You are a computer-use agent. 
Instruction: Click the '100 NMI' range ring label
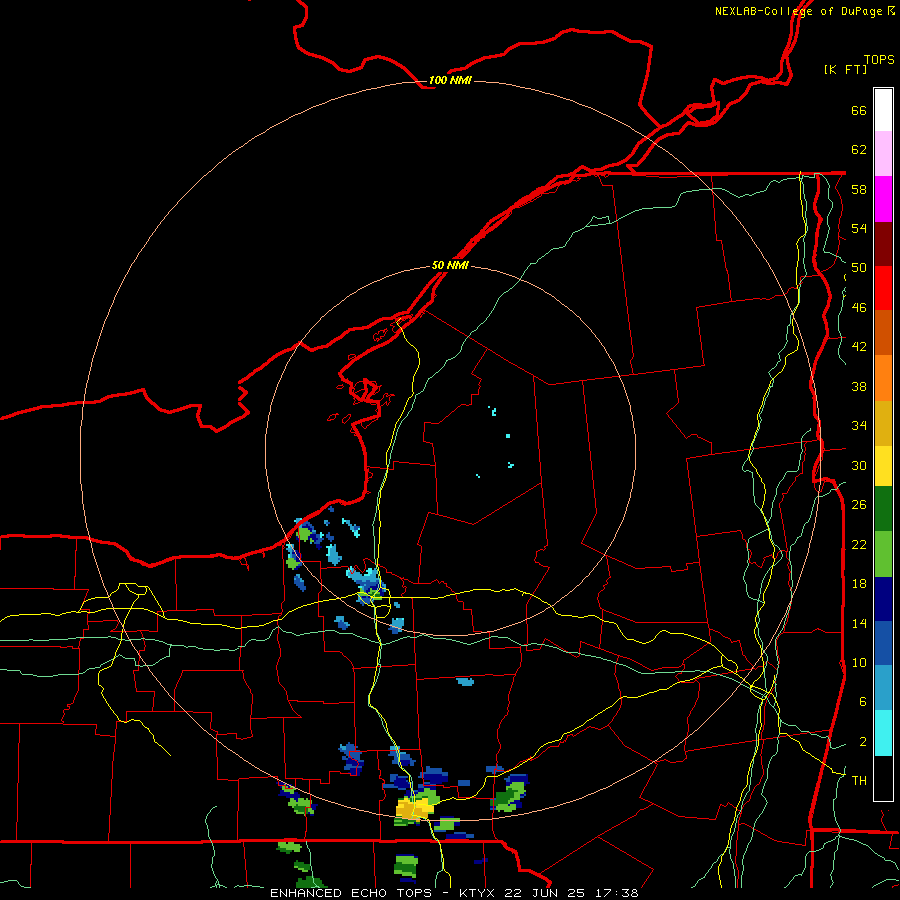(x=450, y=80)
